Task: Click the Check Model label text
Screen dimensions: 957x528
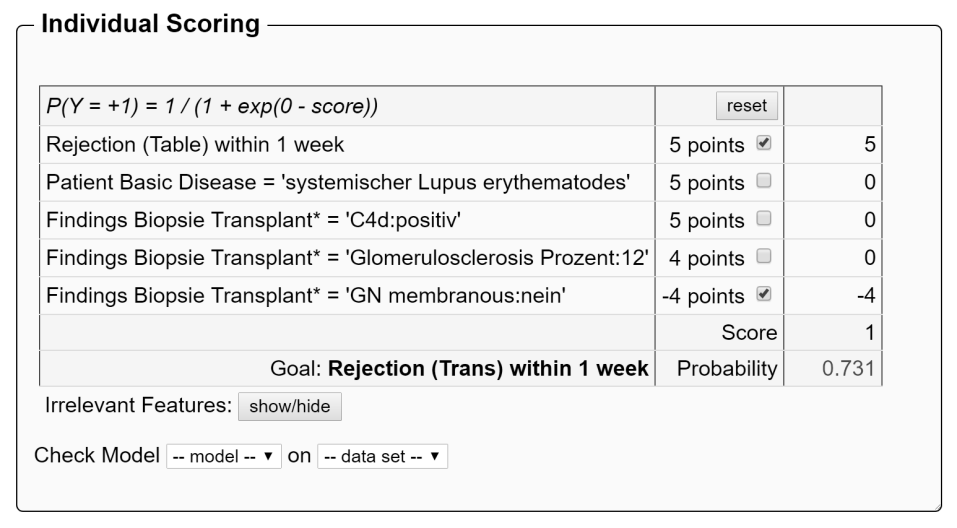Action: tap(96, 456)
